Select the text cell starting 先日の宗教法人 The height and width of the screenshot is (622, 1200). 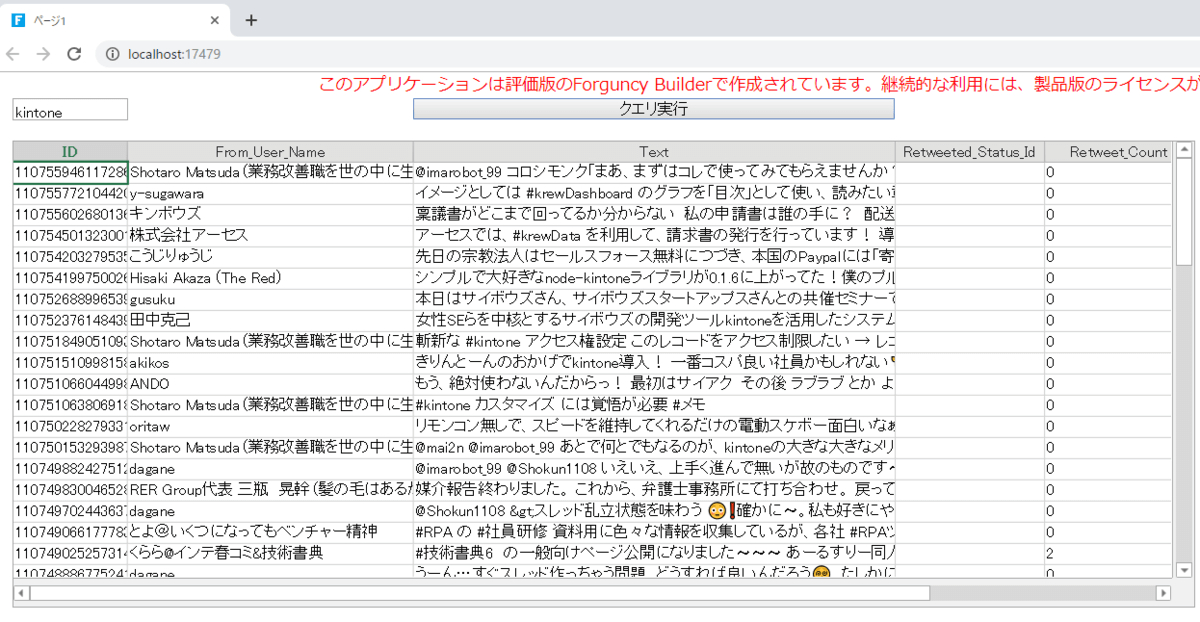[x=655, y=257]
